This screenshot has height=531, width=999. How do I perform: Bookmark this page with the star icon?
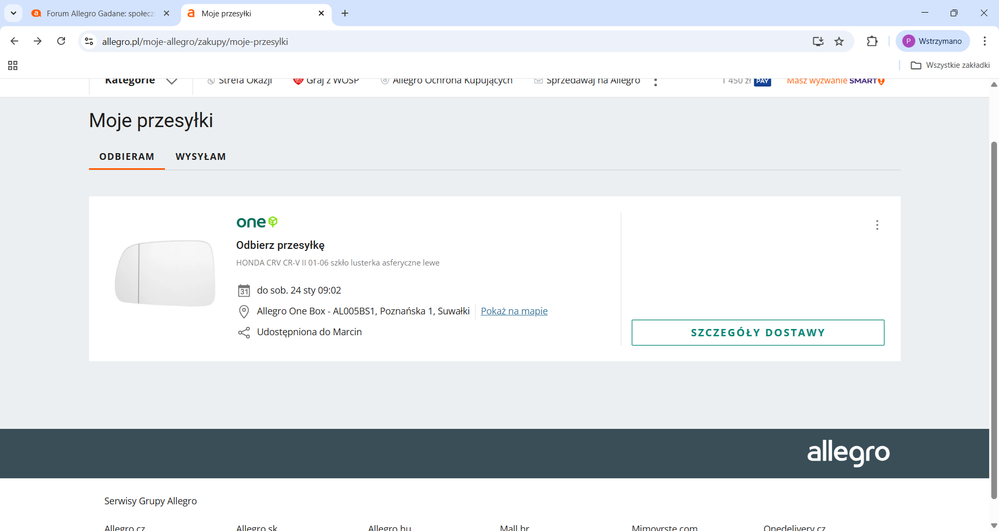(839, 41)
